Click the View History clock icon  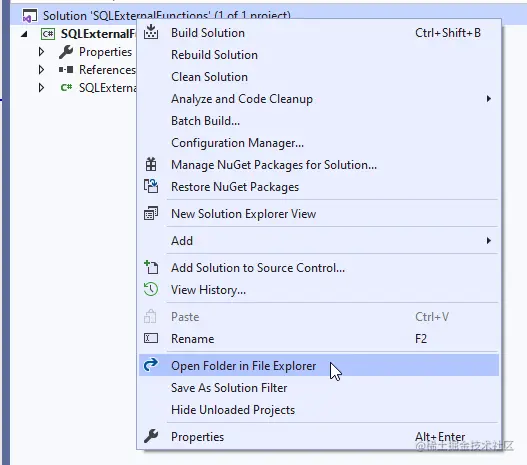click(151, 289)
